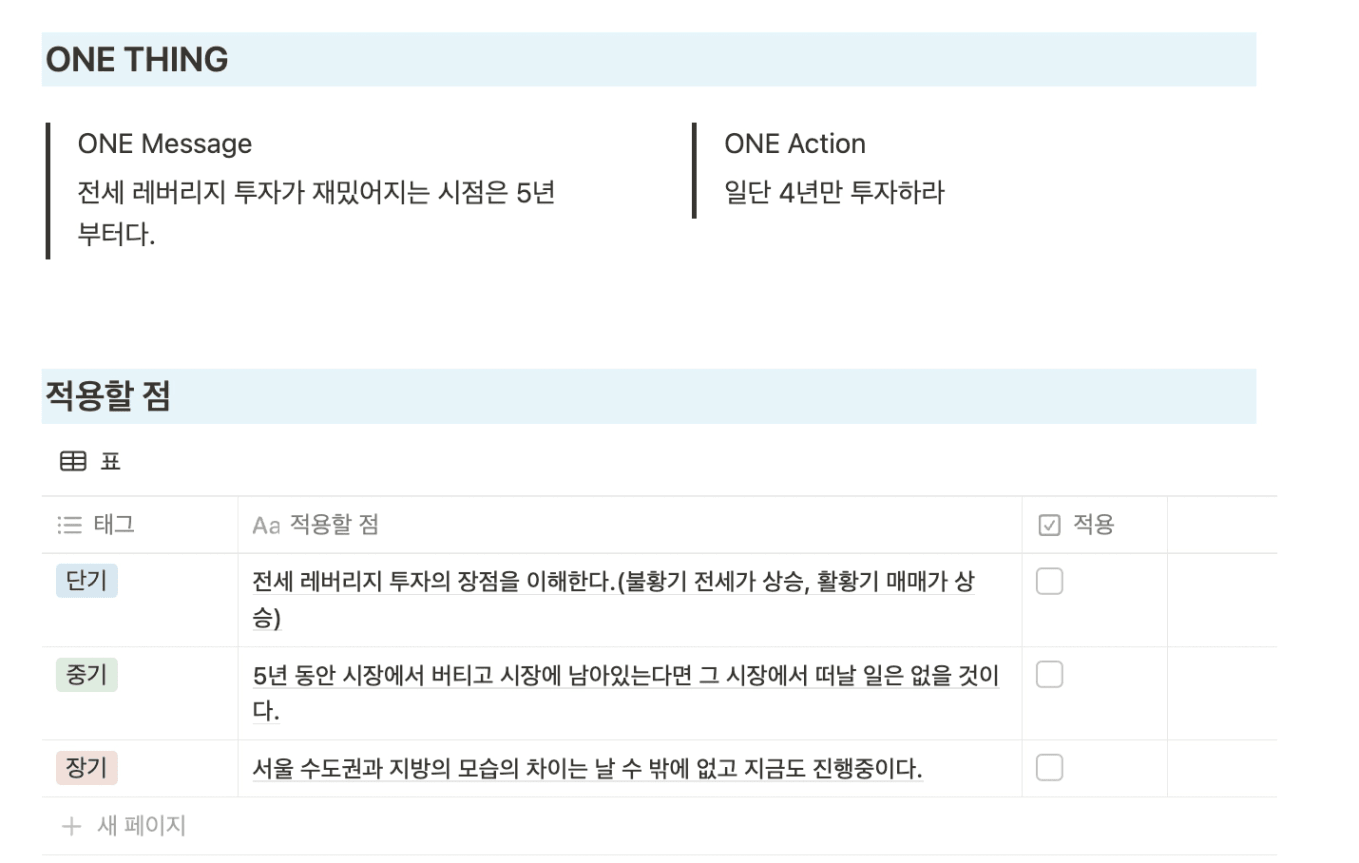Click the red 장기 tag

87,768
